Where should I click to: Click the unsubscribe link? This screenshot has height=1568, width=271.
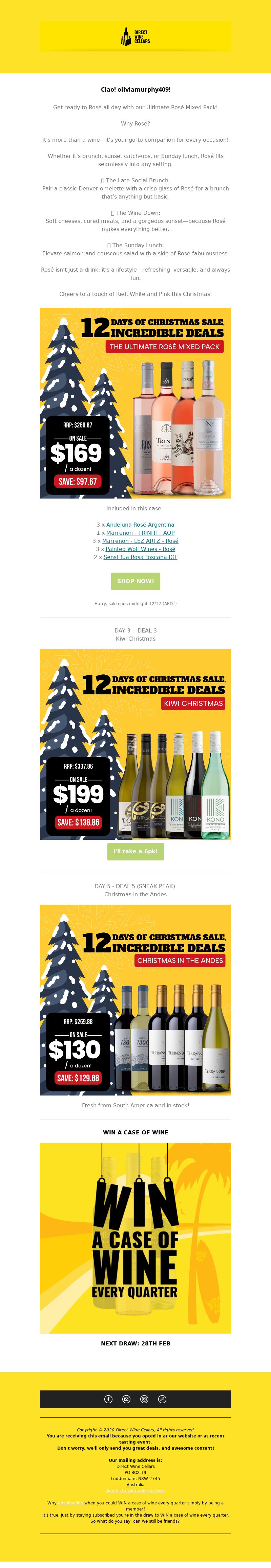(71, 1503)
